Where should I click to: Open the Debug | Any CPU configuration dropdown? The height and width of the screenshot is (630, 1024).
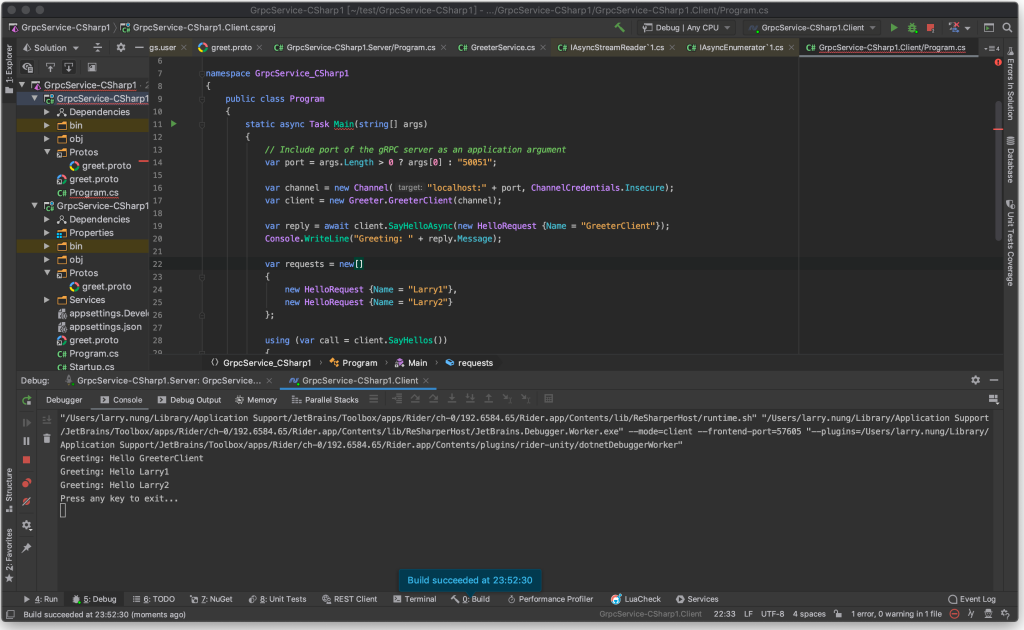coord(686,27)
